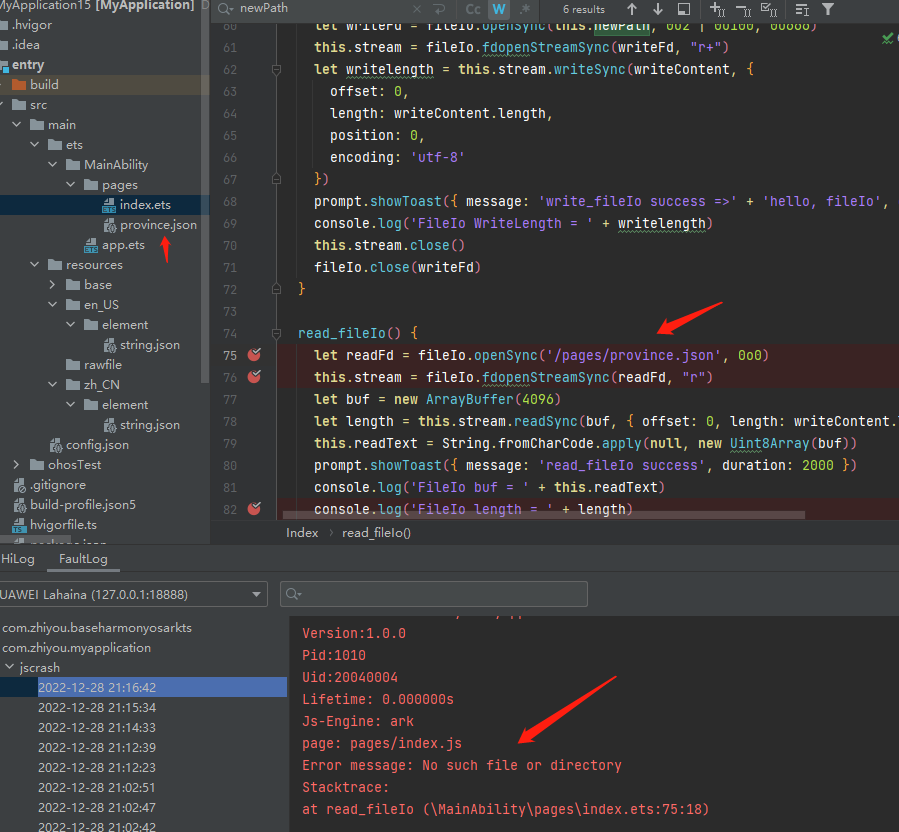Image resolution: width=899 pixels, height=832 pixels.
Task: Toggle the Regex (.*) search option
Action: tap(525, 9)
